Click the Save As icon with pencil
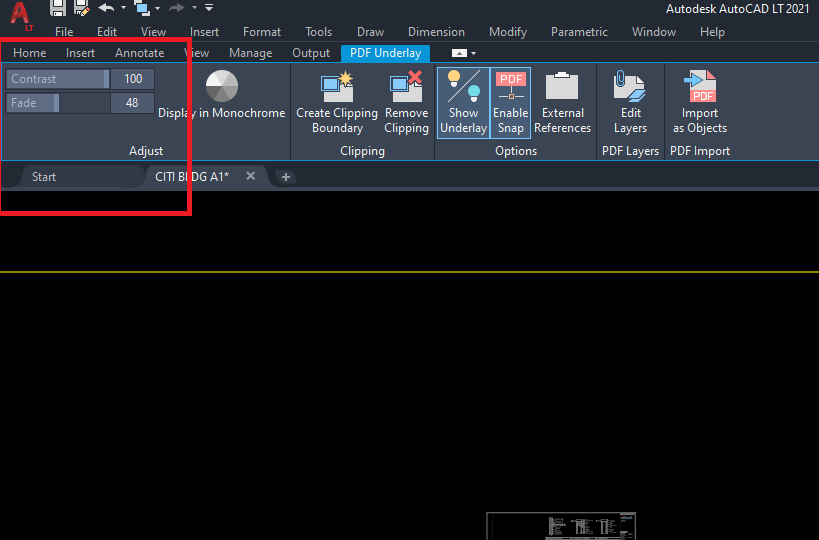Image resolution: width=819 pixels, height=540 pixels. (81, 7)
